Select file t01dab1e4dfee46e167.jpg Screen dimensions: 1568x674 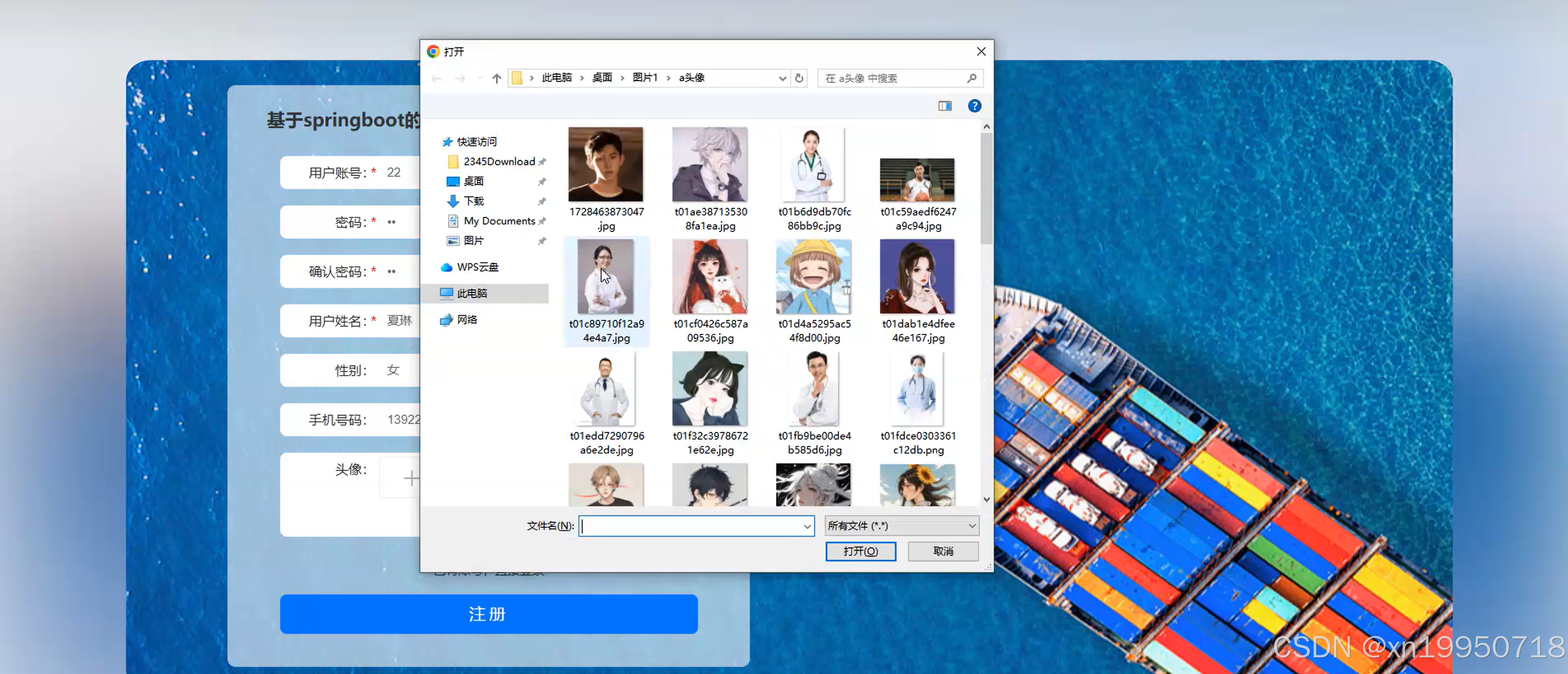coord(918,292)
